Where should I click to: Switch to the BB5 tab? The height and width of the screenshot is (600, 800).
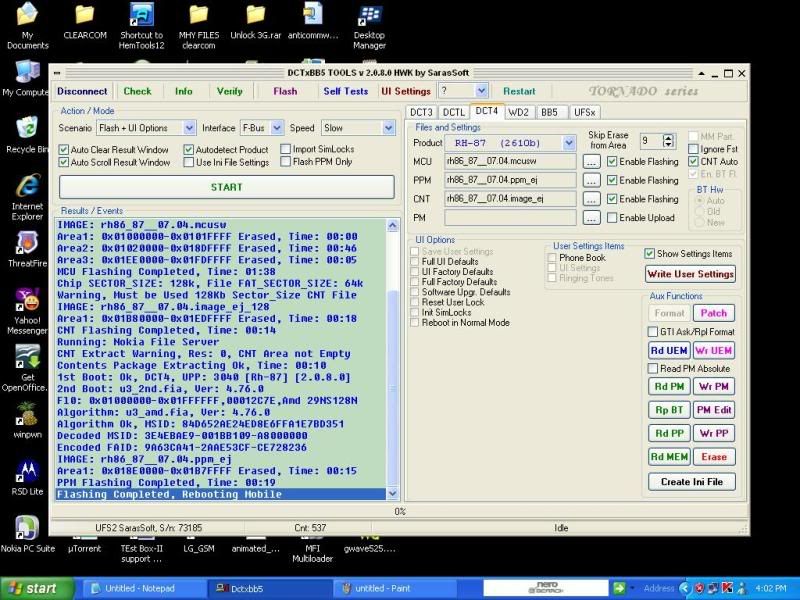pyautogui.click(x=549, y=112)
